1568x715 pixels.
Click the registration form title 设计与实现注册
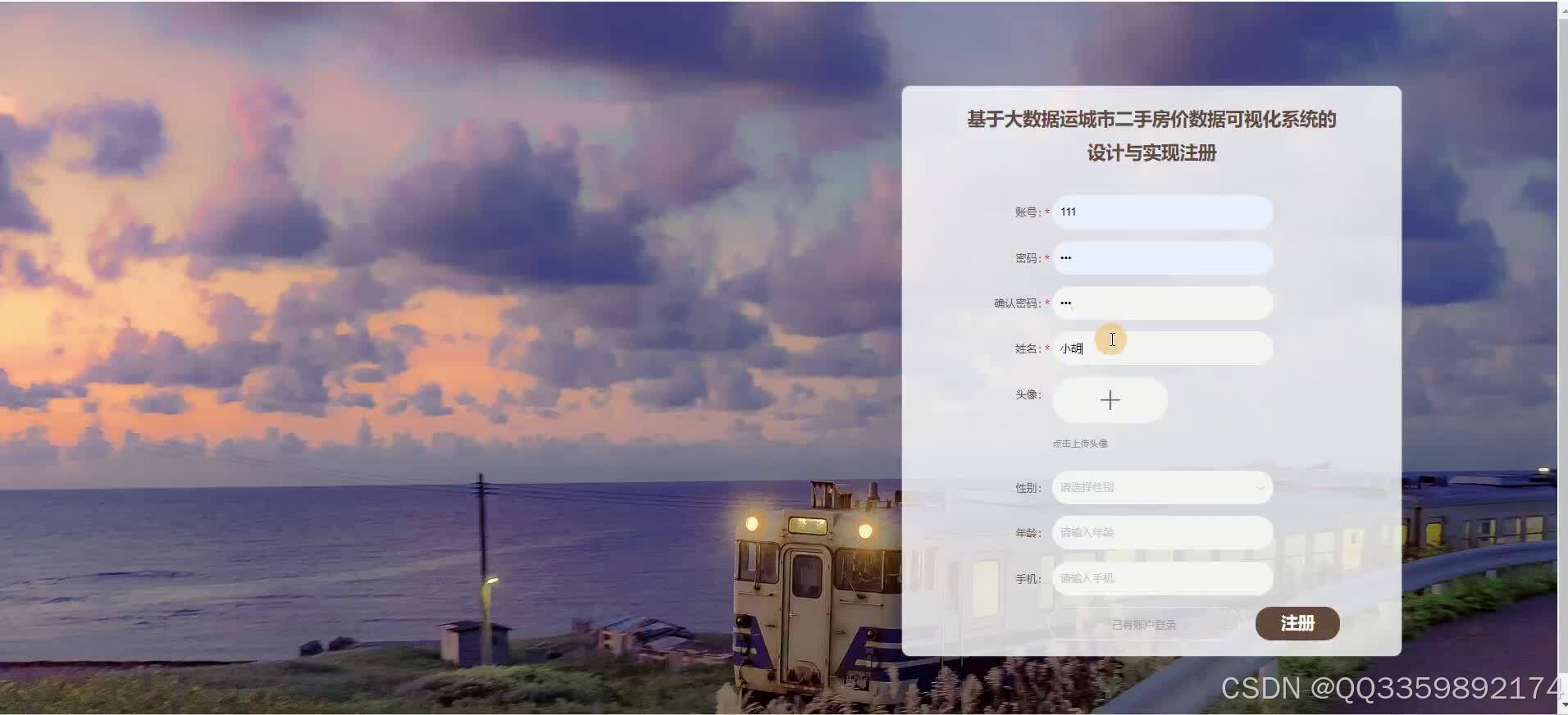(1151, 153)
